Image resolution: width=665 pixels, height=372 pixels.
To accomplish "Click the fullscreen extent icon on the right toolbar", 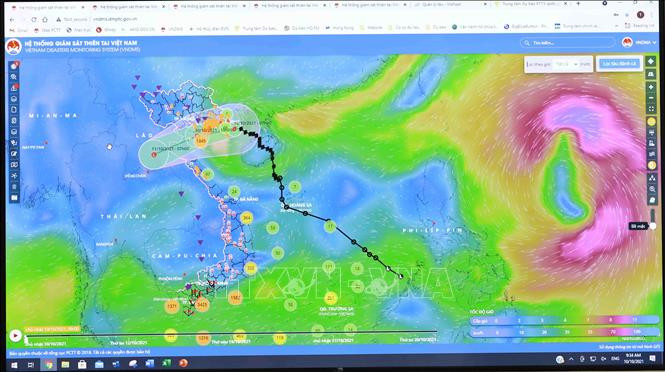I will tap(651, 109).
